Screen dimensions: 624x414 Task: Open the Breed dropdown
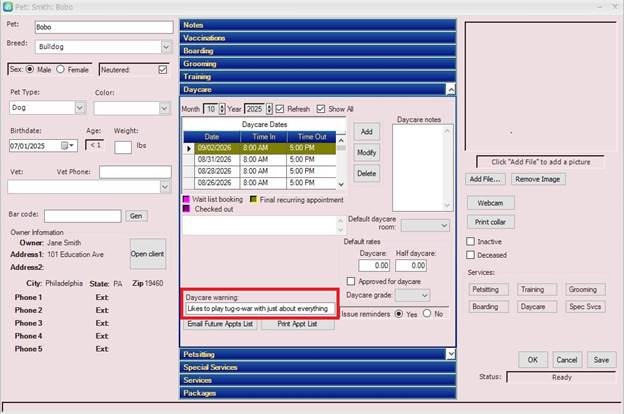[x=164, y=46]
